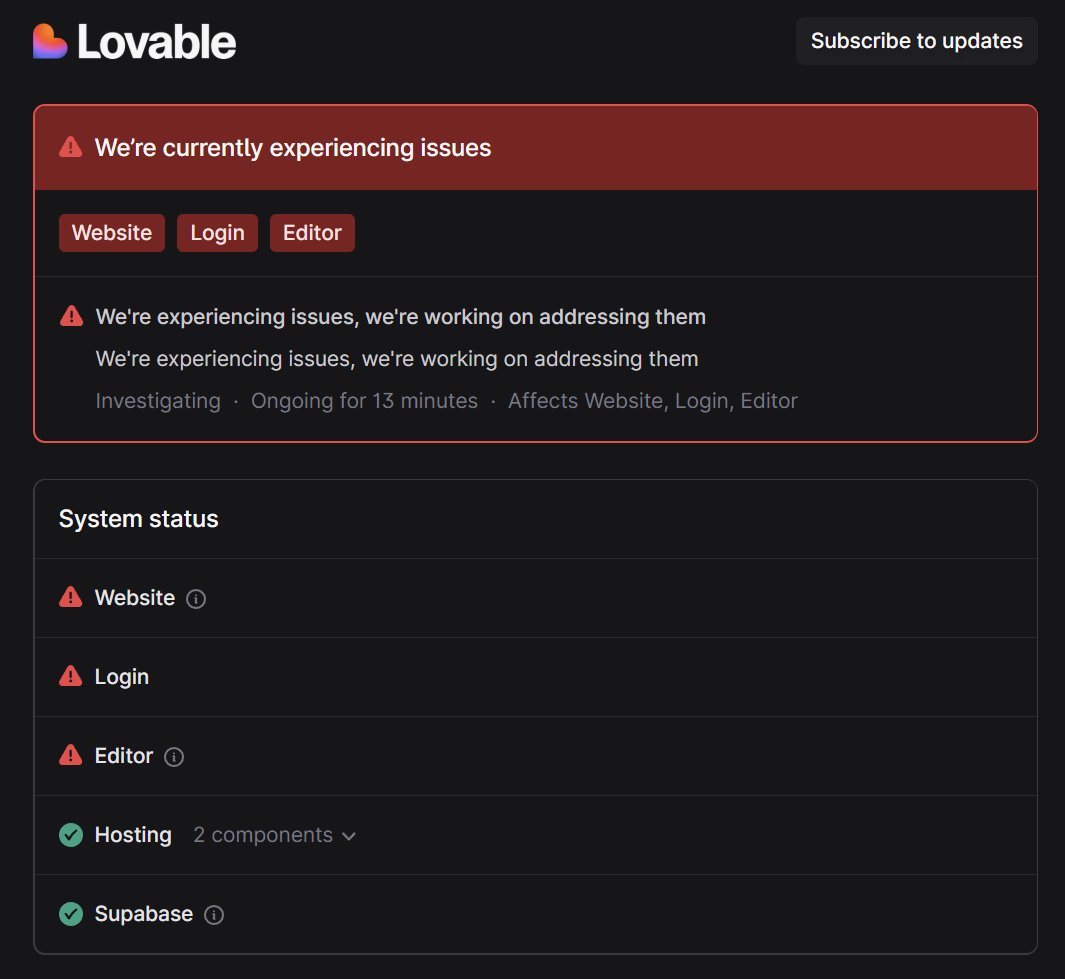Click the warning icon beside the incident title
The height and width of the screenshot is (979, 1065).
pyautogui.click(x=71, y=317)
